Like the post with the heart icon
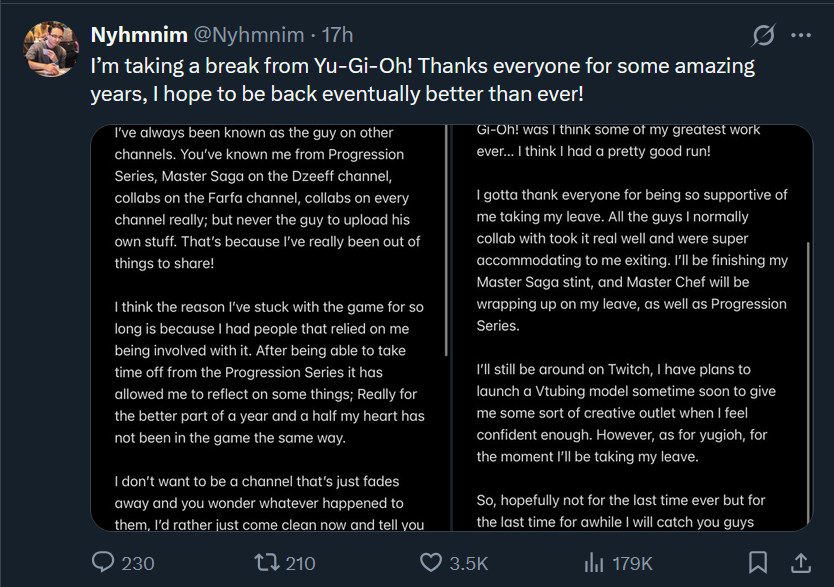This screenshot has width=834, height=587. [x=431, y=563]
